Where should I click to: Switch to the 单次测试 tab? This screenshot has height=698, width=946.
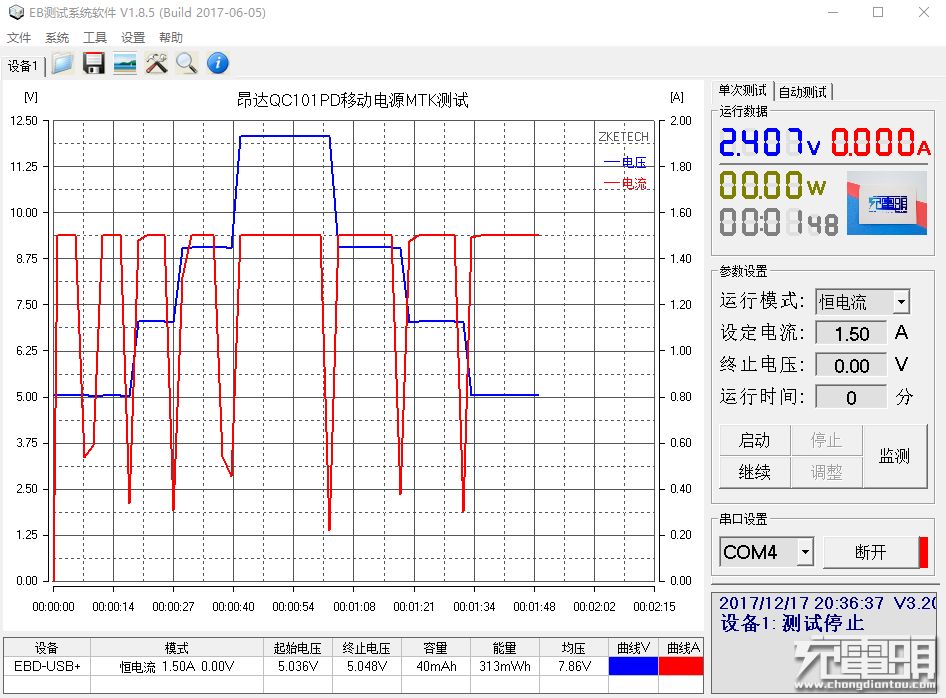tap(742, 90)
